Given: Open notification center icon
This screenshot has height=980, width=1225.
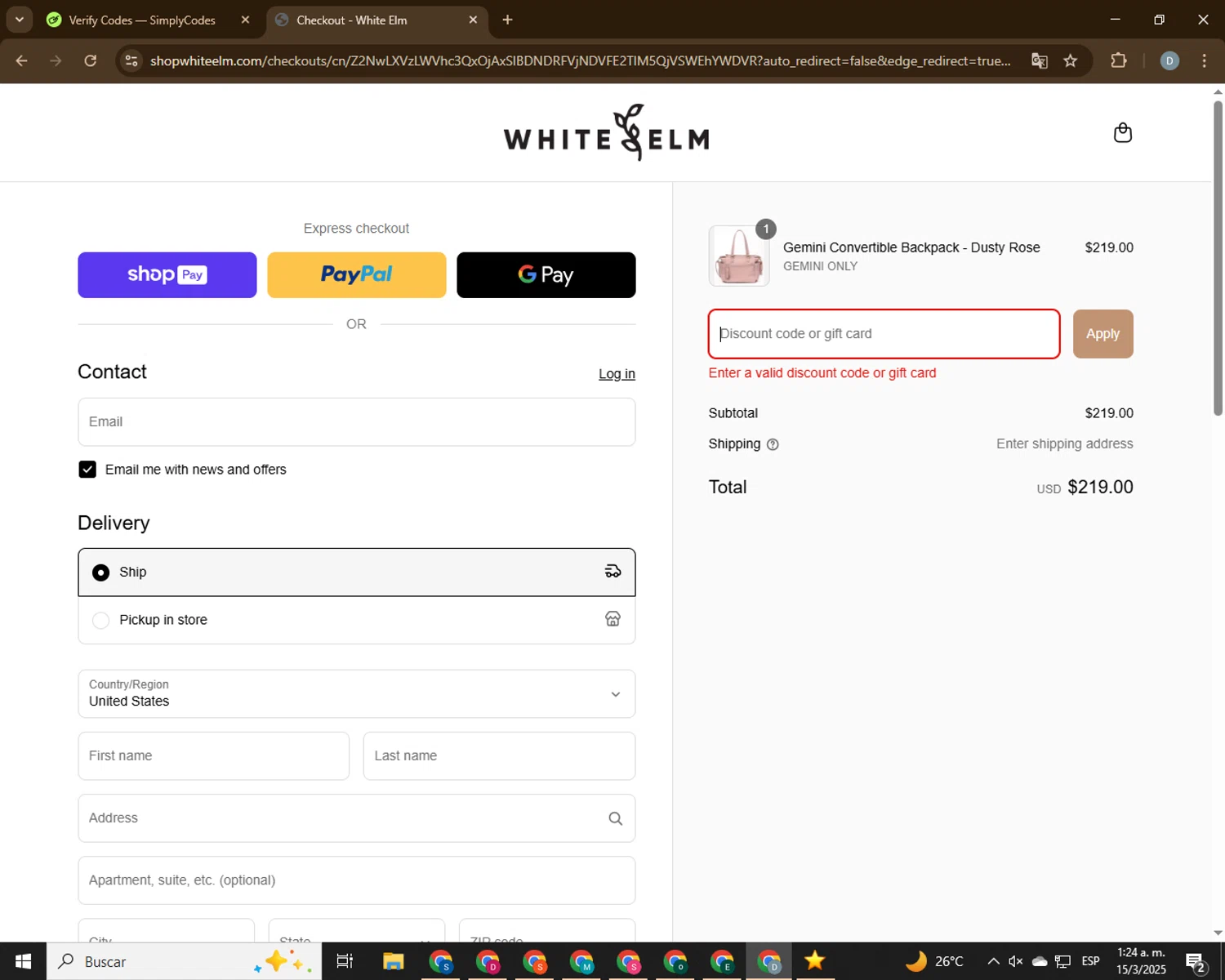Looking at the screenshot, I should click(x=1196, y=961).
